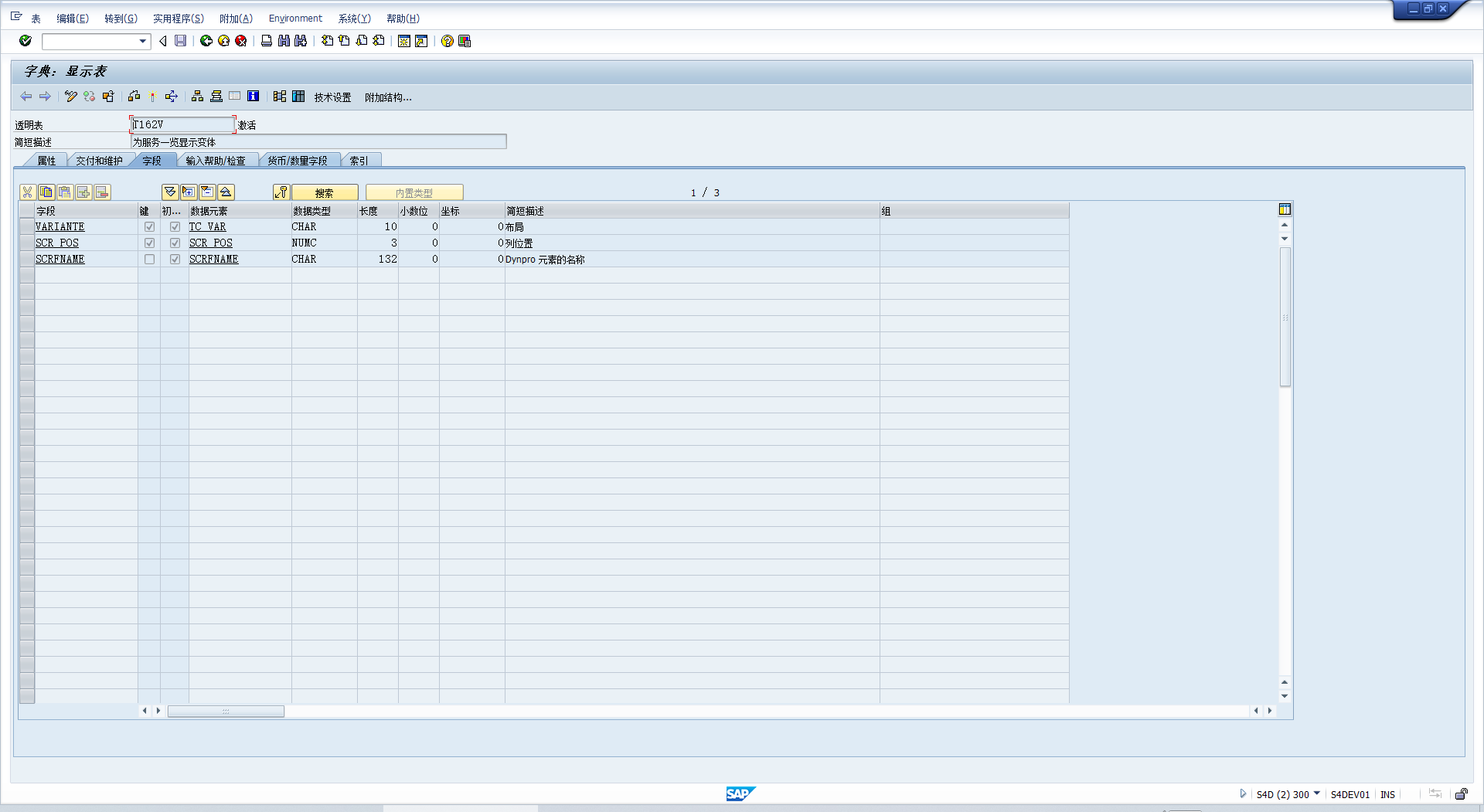1484x812 pixels.
Task: Click the Save icon in the toolbar
Action: tap(180, 41)
